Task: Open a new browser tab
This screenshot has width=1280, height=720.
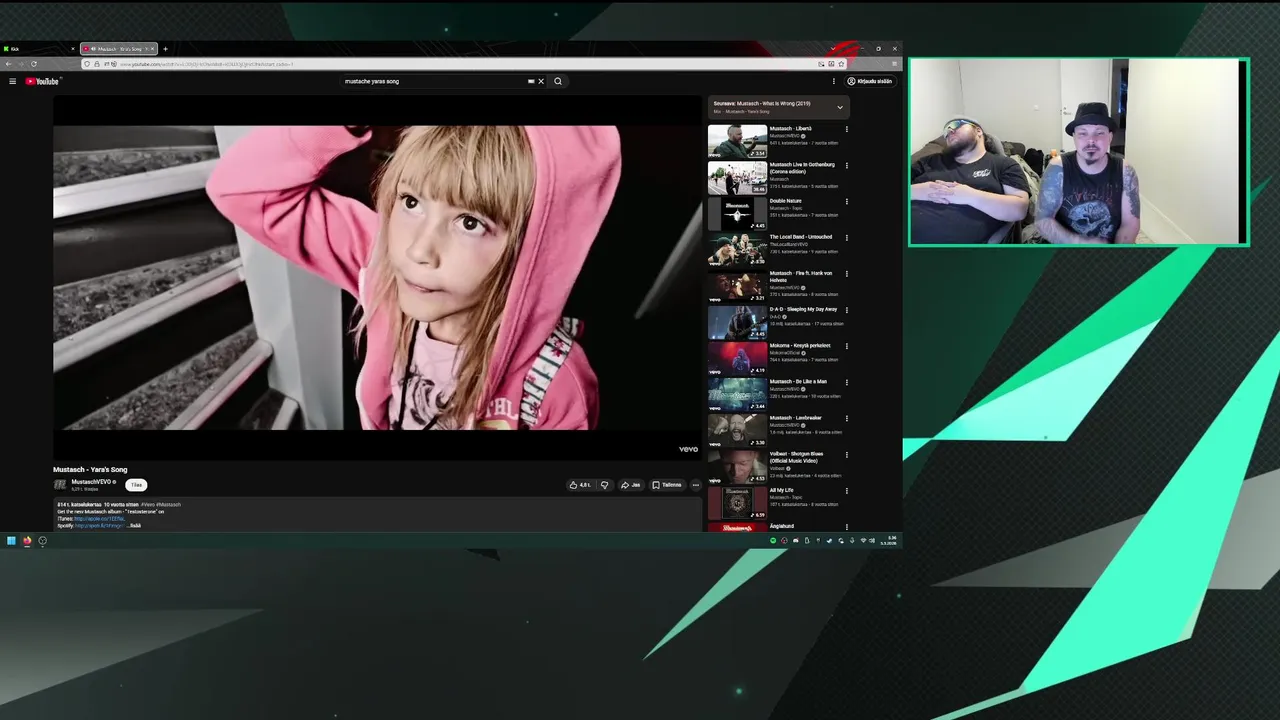Action: (166, 48)
